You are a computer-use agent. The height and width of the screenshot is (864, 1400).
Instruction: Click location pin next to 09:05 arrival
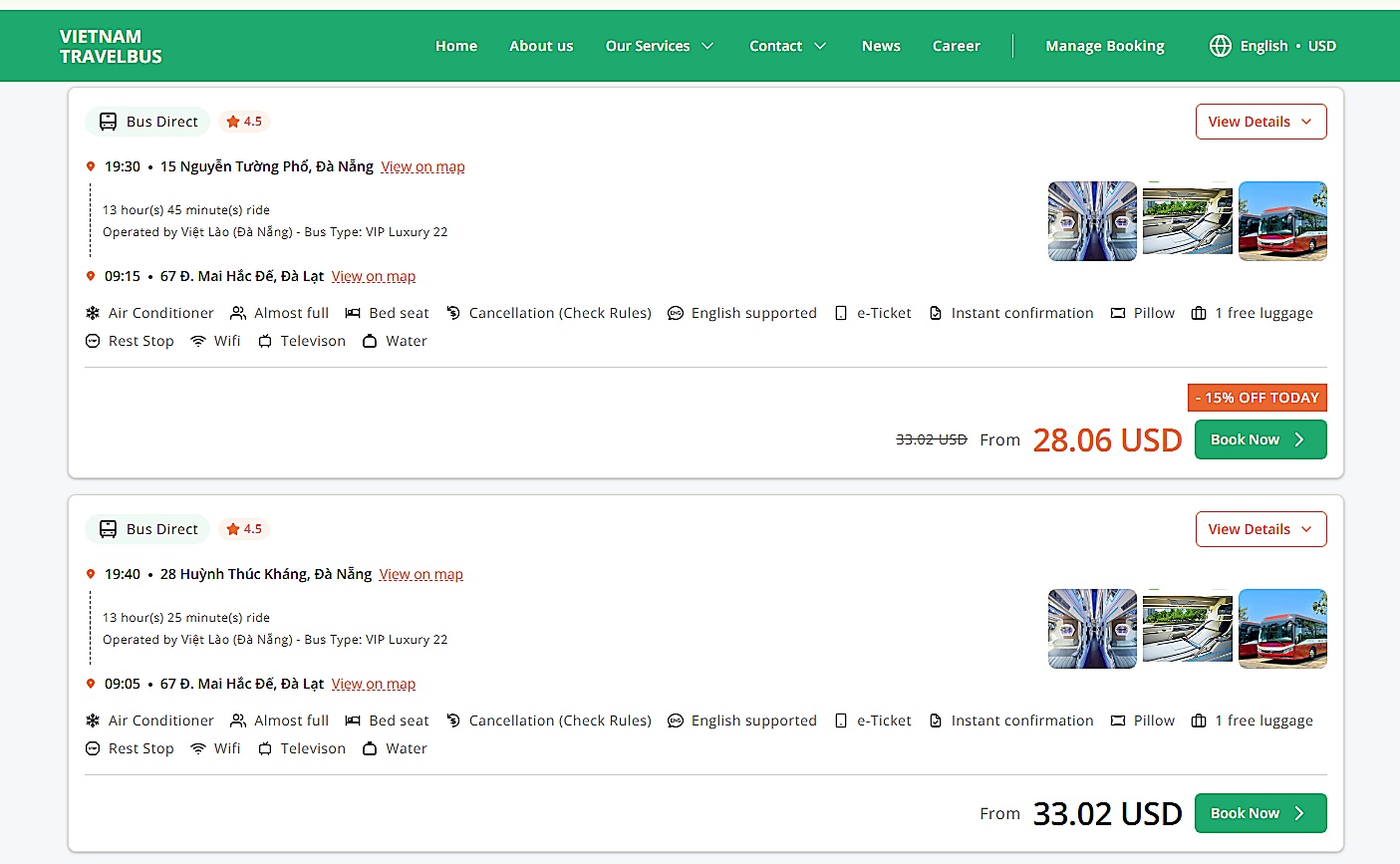coord(91,684)
